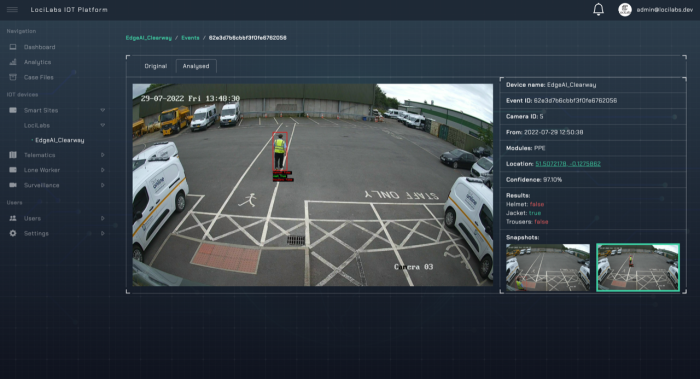The image size is (700, 379).
Task: Open Surveillance menu item
Action: (x=42, y=185)
